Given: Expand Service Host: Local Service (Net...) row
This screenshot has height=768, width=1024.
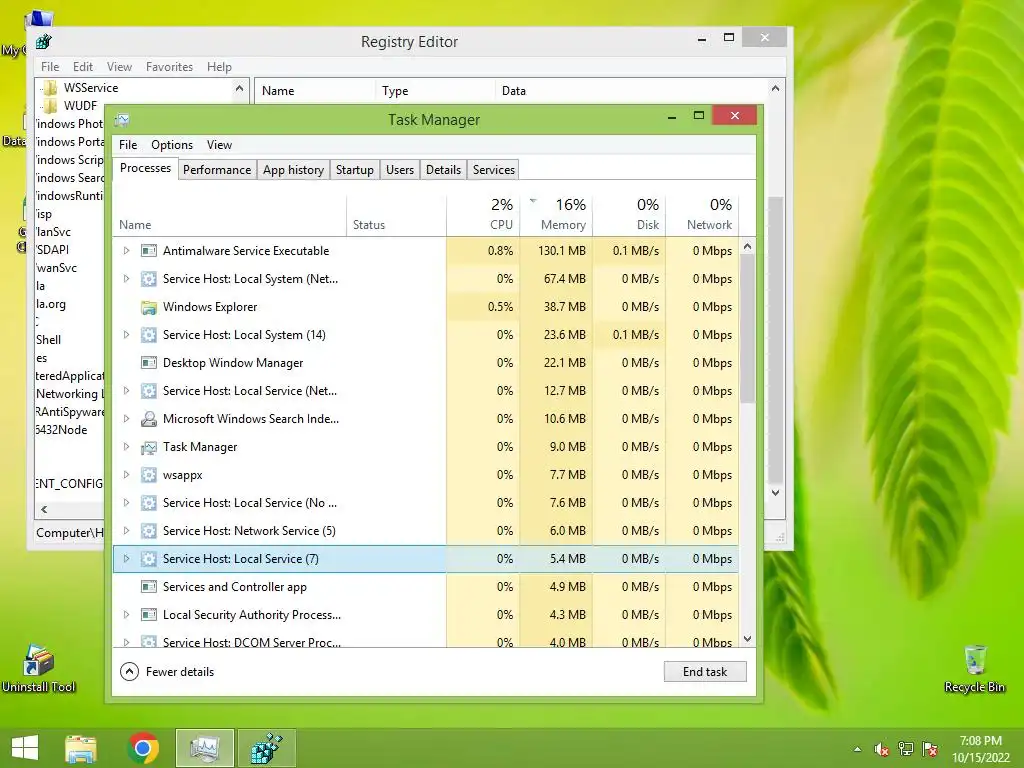Looking at the screenshot, I should coord(127,391).
